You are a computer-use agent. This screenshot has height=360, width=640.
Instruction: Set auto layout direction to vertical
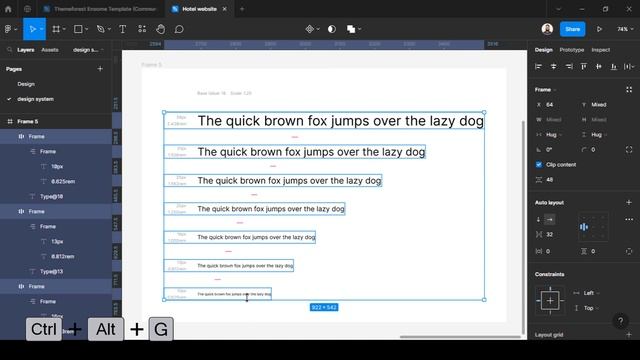click(x=538, y=220)
